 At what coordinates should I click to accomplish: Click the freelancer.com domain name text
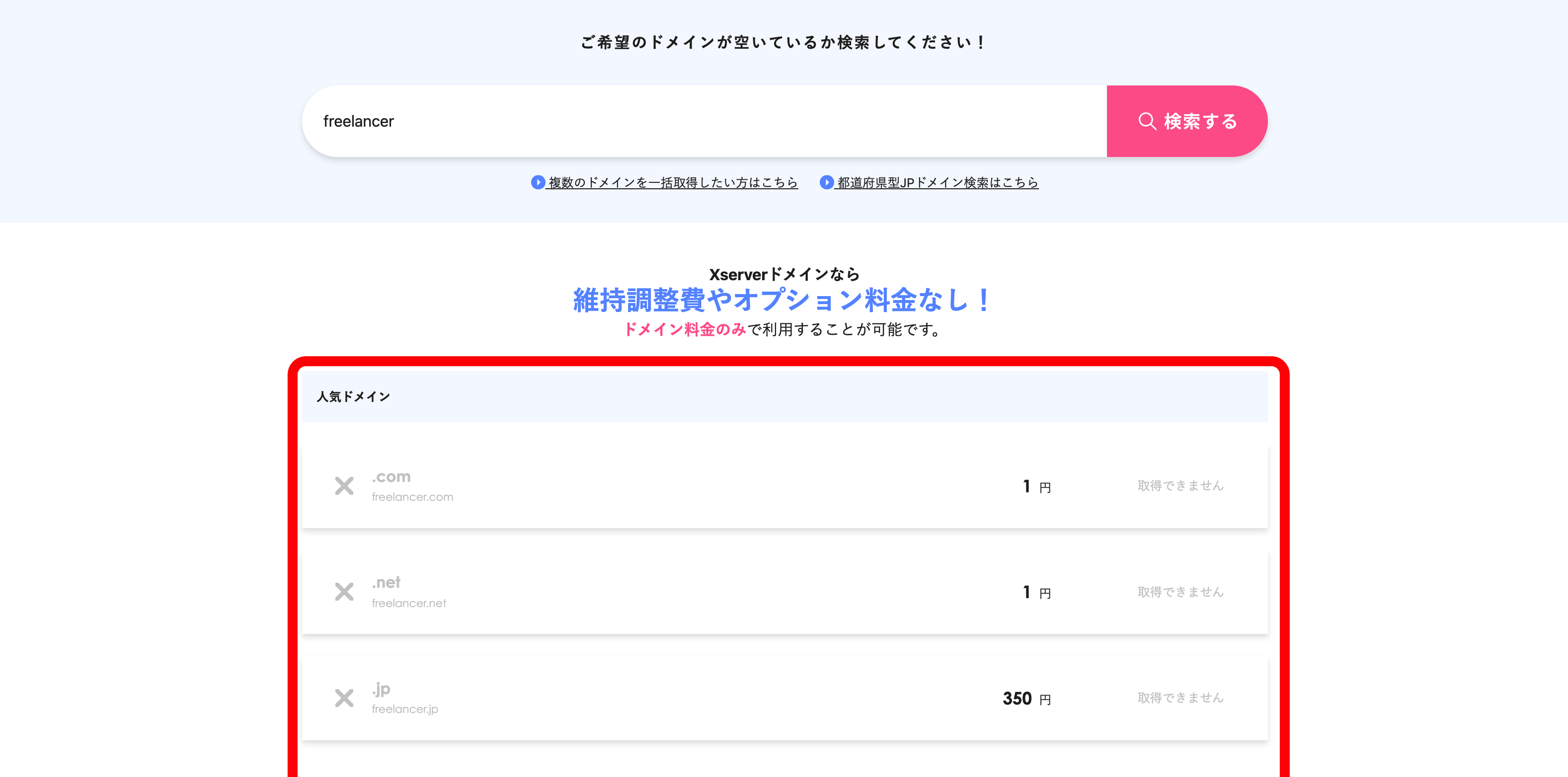412,497
